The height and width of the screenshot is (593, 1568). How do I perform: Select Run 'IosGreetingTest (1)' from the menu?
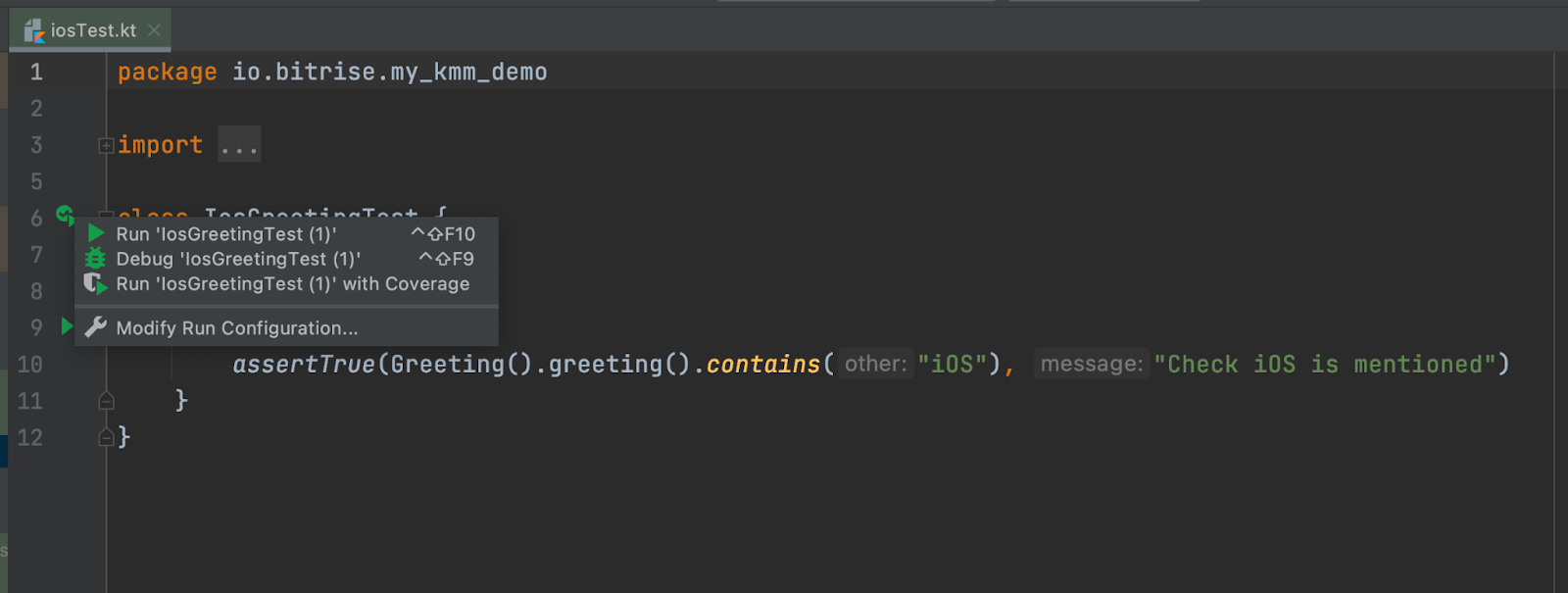226,234
